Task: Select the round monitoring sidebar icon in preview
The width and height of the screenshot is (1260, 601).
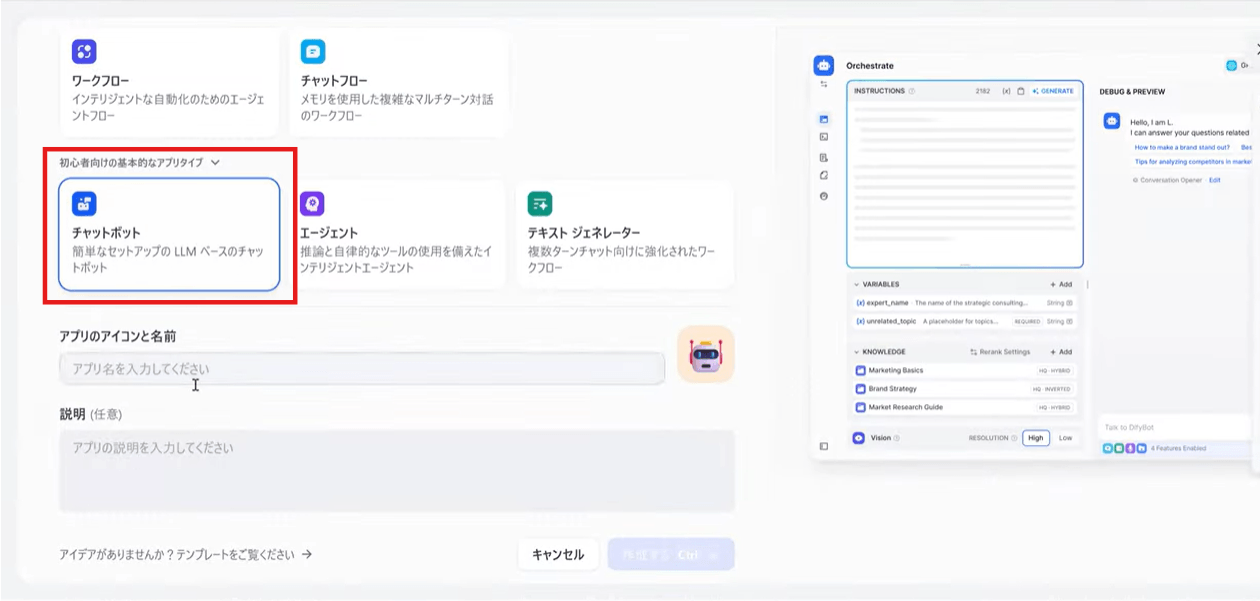Action: point(824,196)
